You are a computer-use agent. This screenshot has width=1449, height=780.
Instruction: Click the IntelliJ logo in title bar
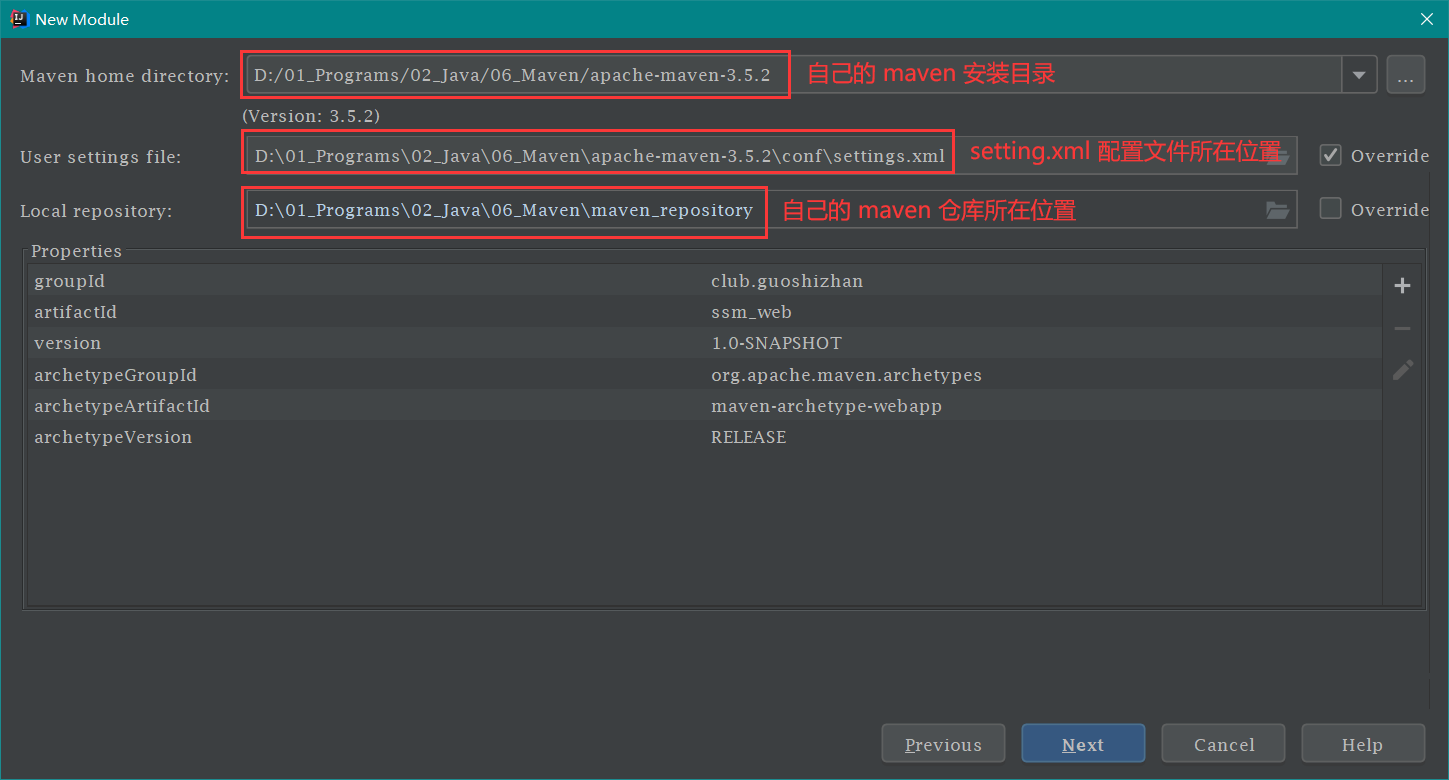click(18, 19)
